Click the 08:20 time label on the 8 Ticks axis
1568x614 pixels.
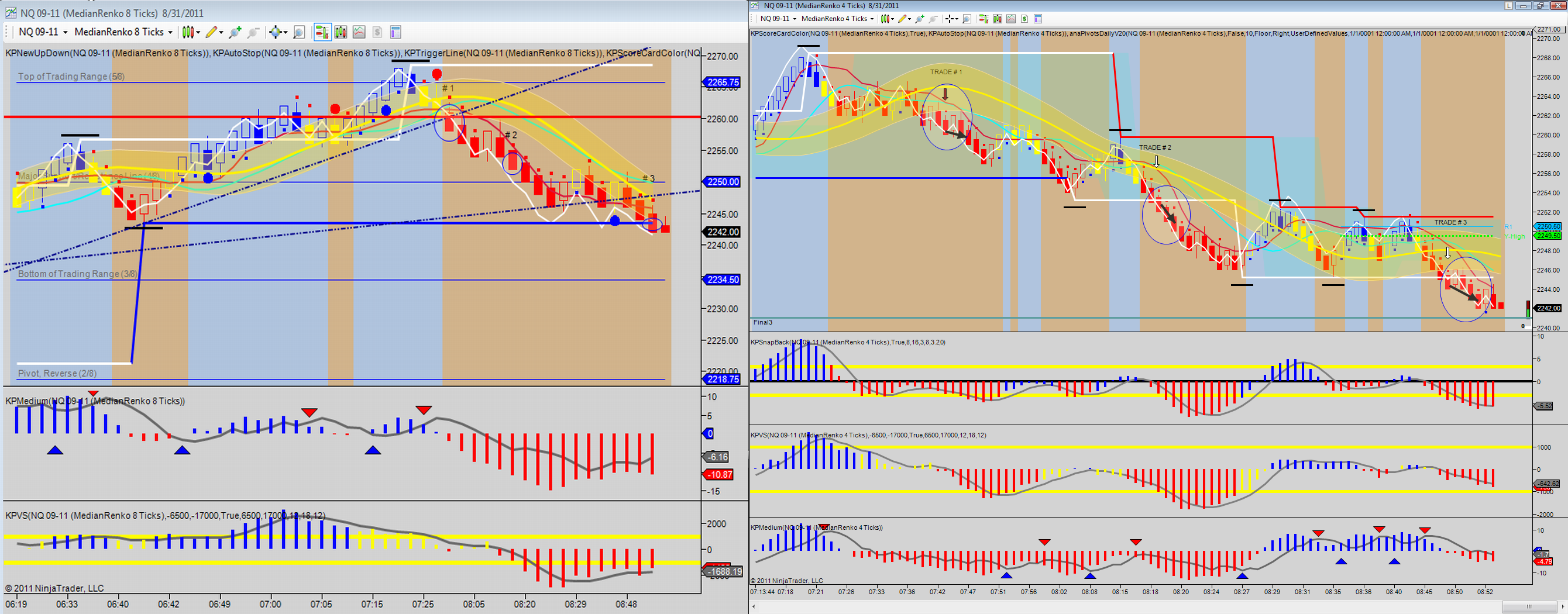(x=525, y=604)
